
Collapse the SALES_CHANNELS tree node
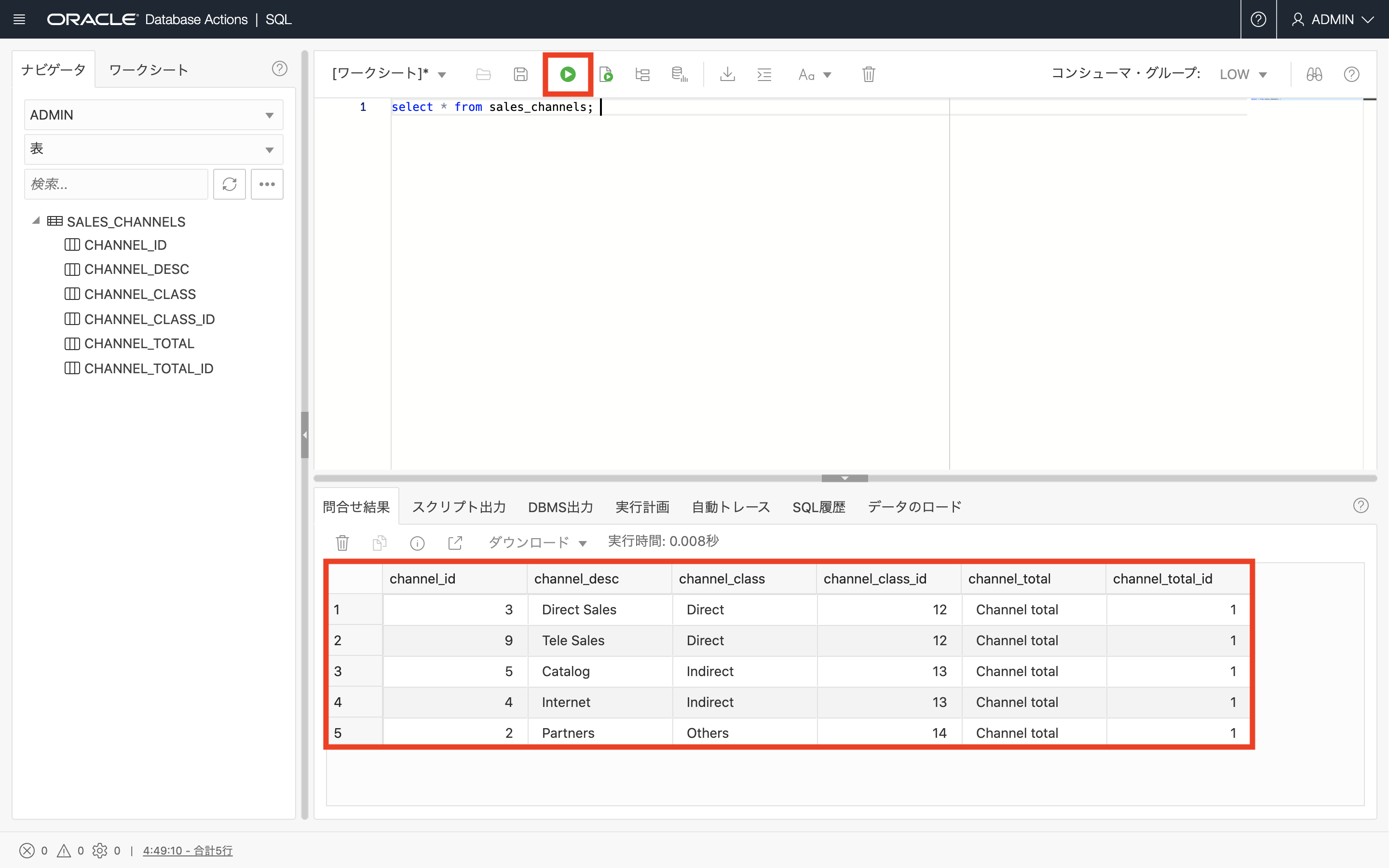tap(36, 221)
